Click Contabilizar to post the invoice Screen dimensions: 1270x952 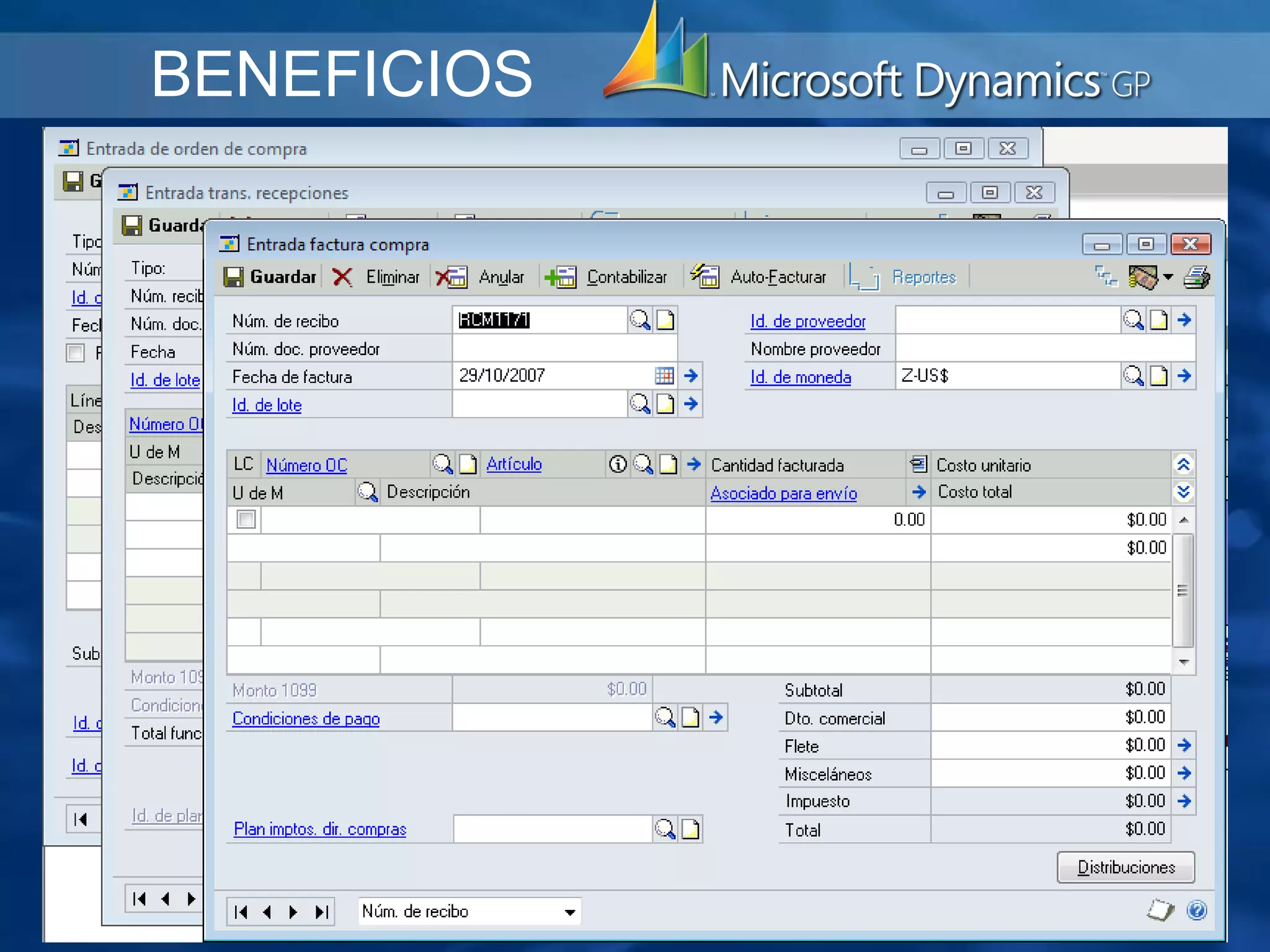point(606,276)
